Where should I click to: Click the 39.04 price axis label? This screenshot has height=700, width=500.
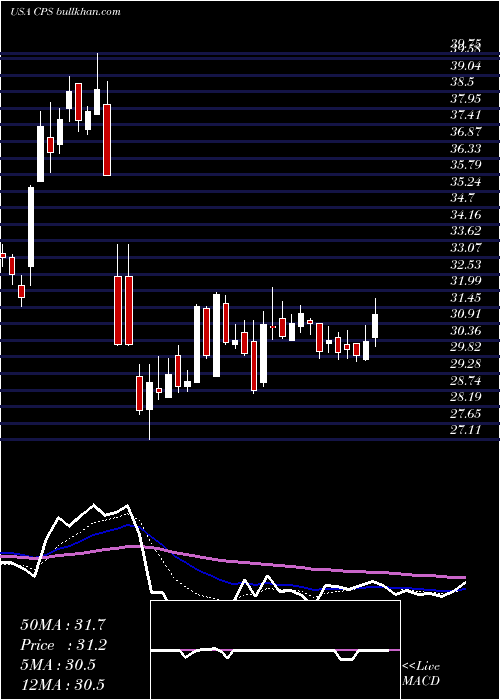[466, 66]
